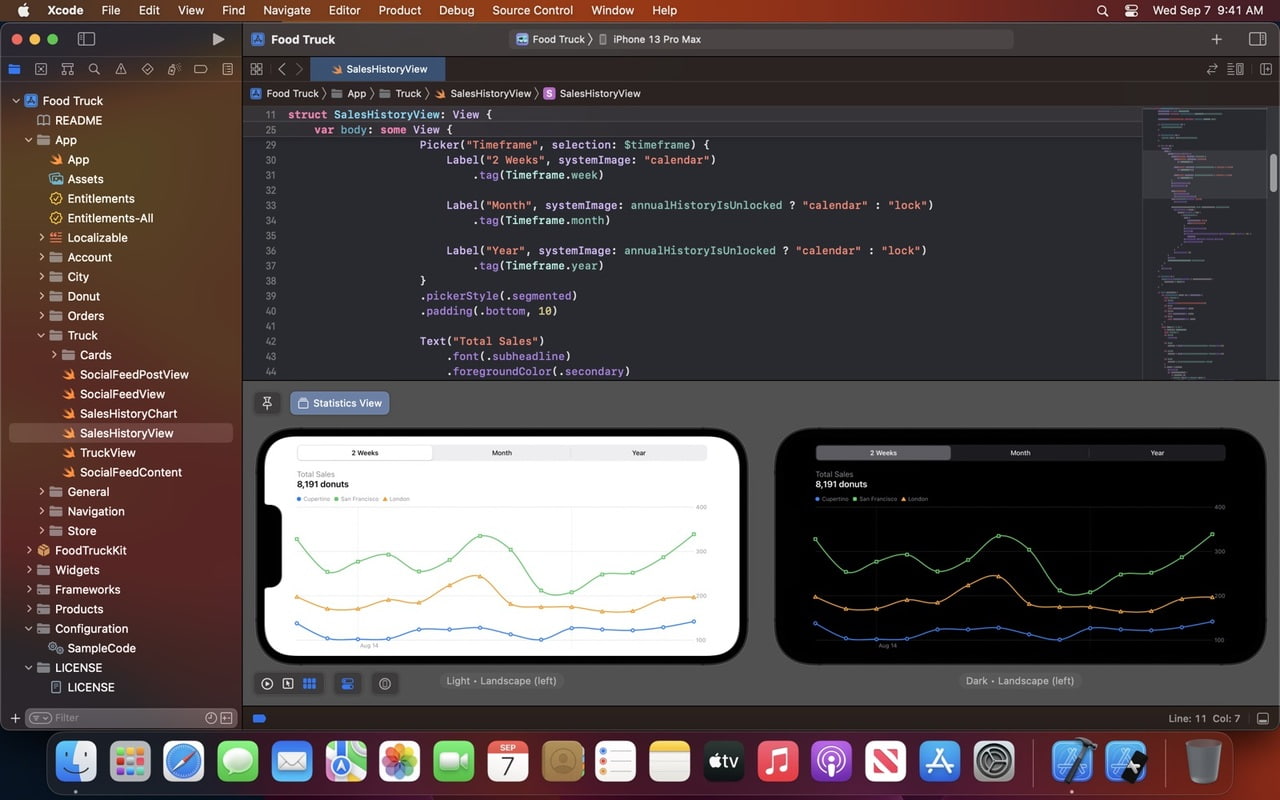1280x800 pixels.
Task: Show the Source Control navigator
Action: (x=40, y=69)
